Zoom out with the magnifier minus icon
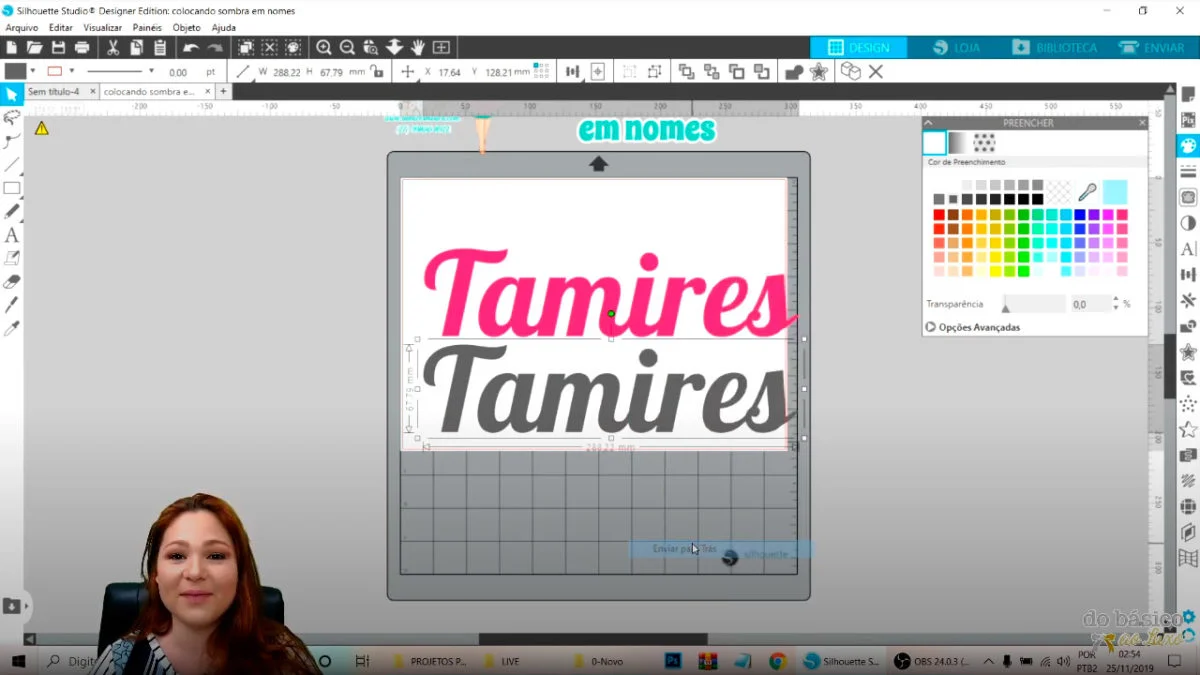The width and height of the screenshot is (1200, 675). (347, 47)
